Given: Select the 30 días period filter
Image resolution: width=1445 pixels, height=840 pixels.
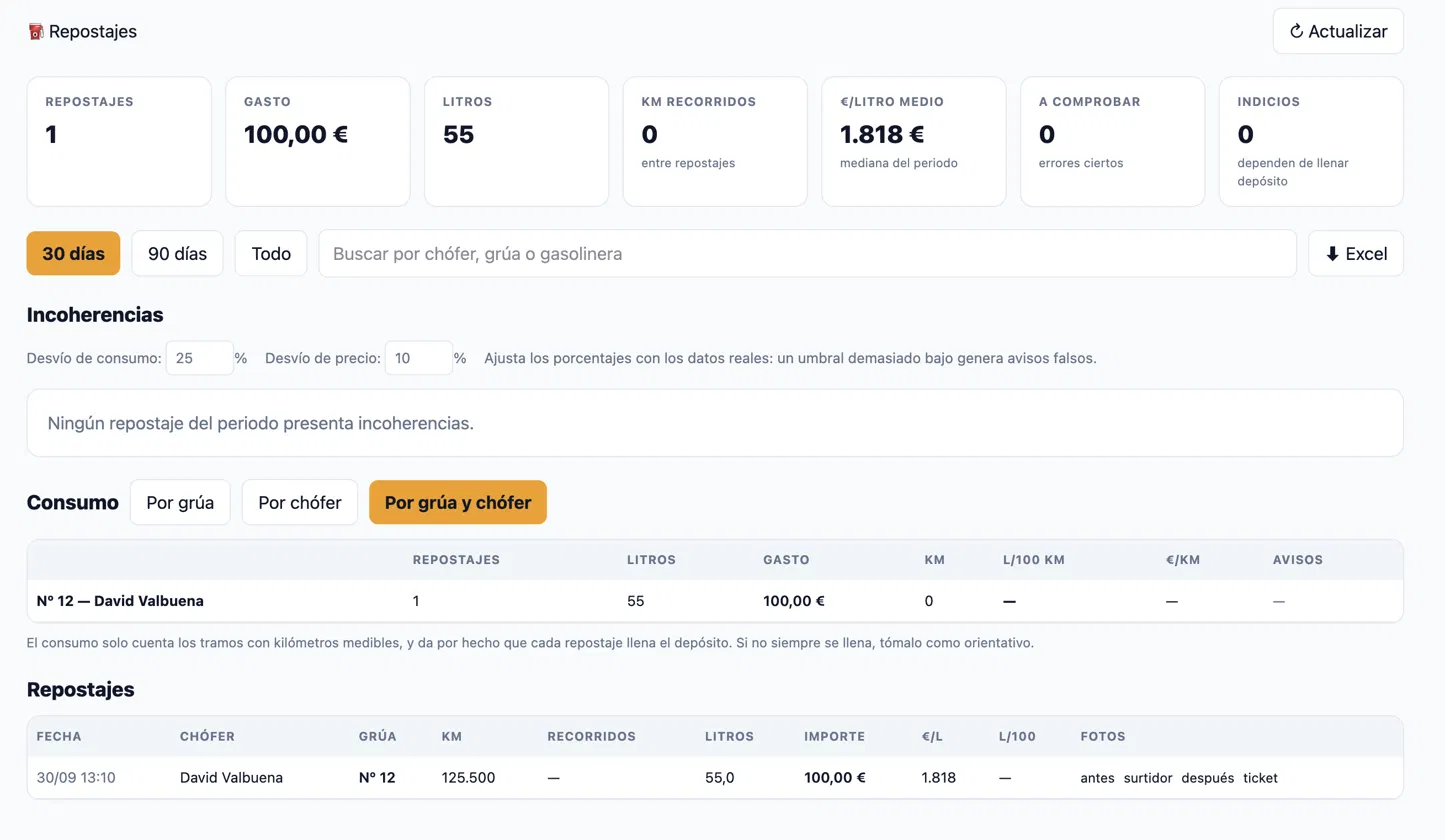Looking at the screenshot, I should pyautogui.click(x=73, y=254).
